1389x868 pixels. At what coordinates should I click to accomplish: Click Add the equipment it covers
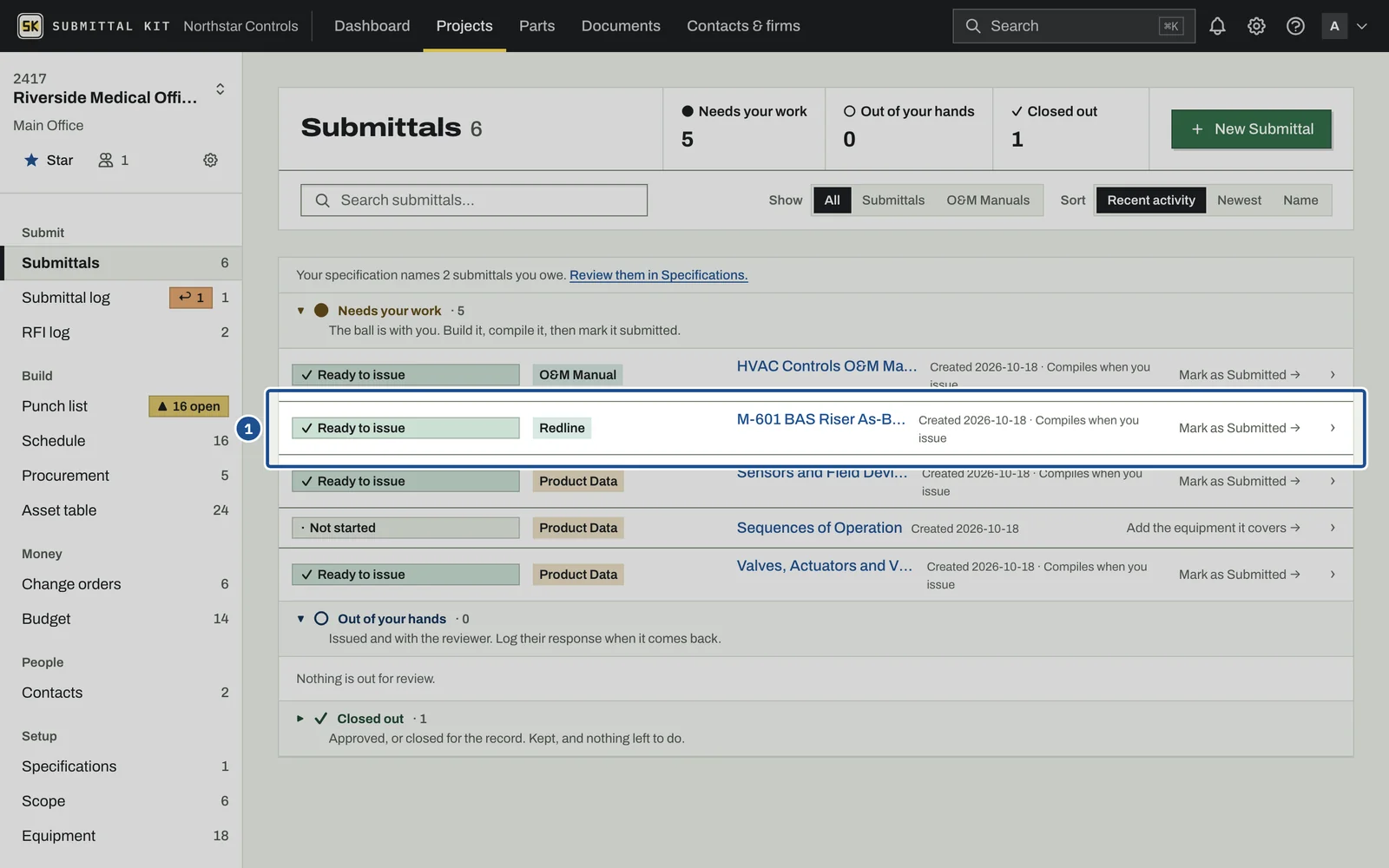tap(1213, 528)
